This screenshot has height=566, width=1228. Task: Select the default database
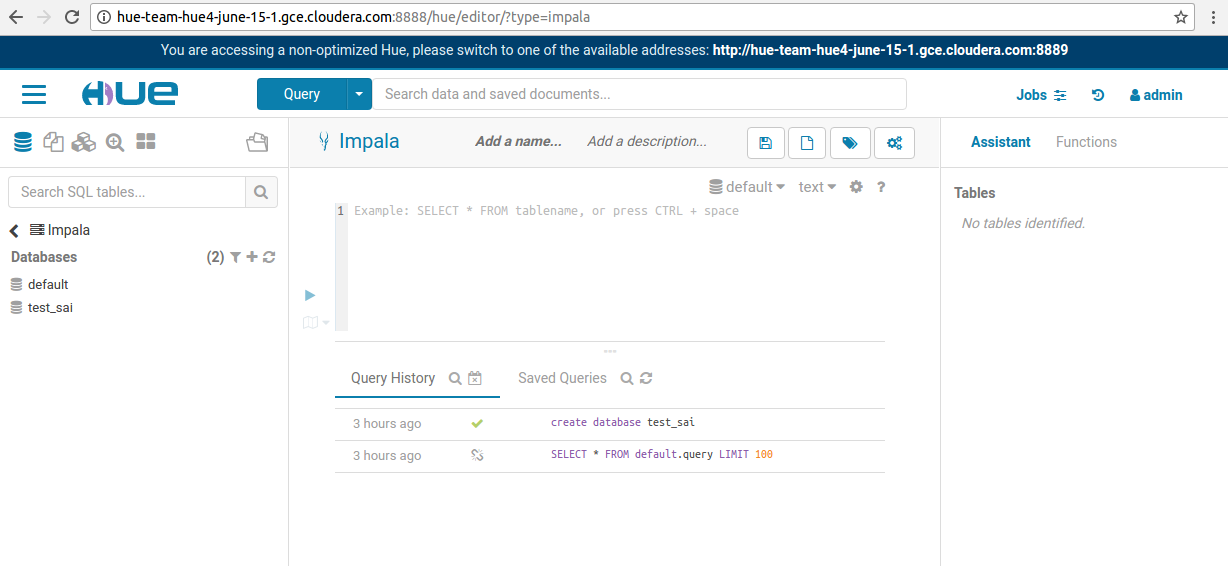click(48, 285)
